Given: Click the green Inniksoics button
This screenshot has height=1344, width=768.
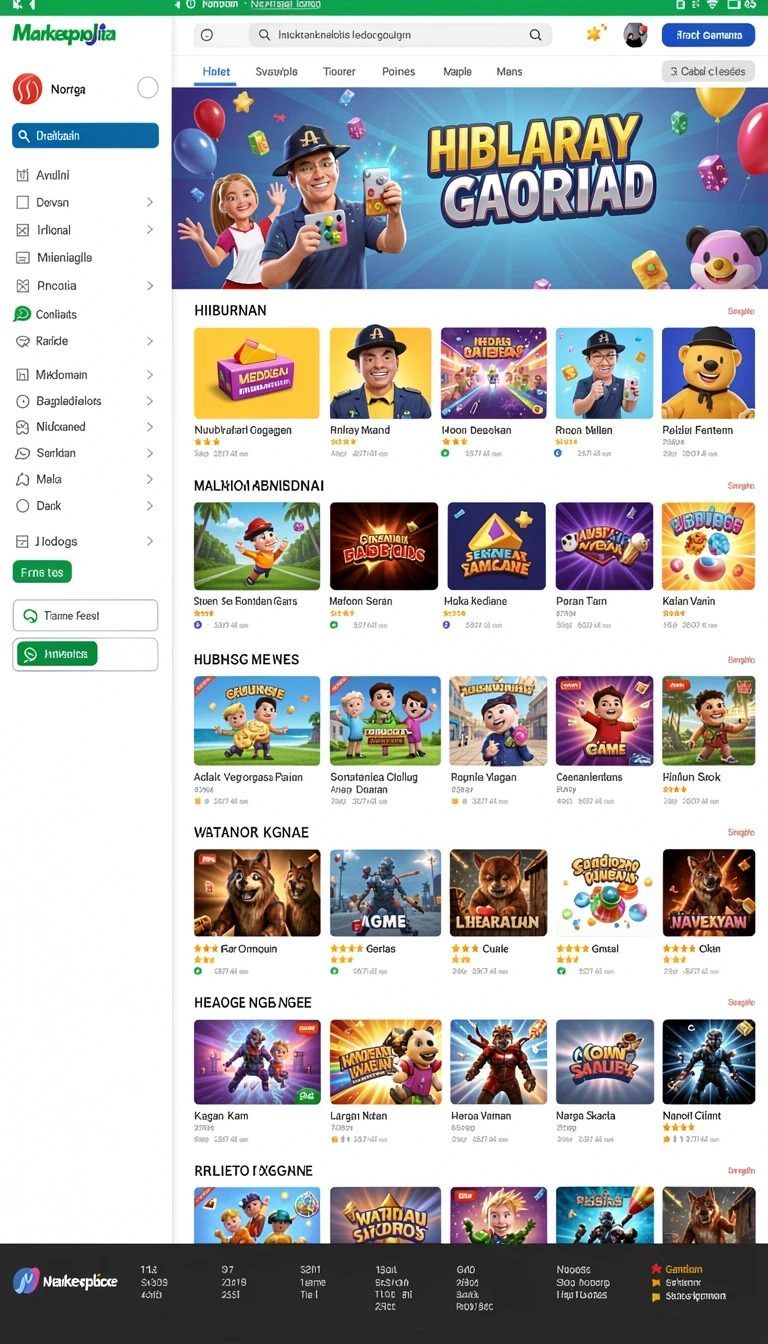Looking at the screenshot, I should (x=56, y=654).
